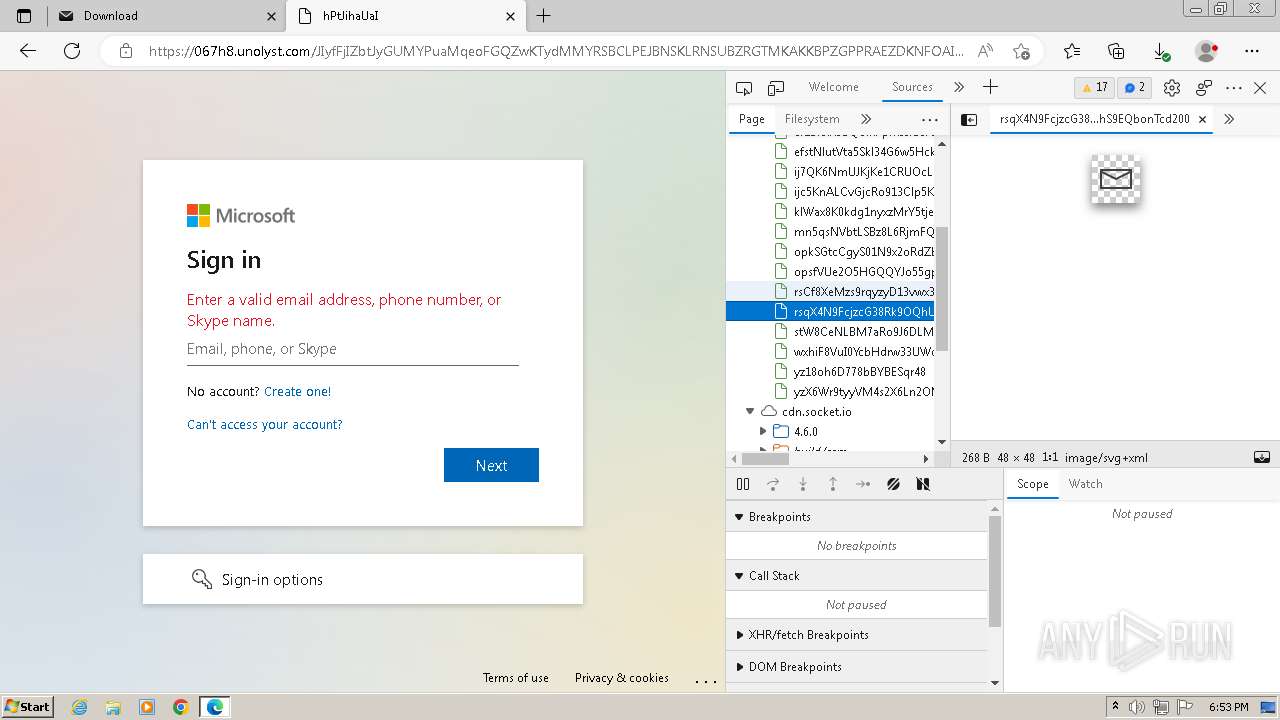This screenshot has height=720, width=1280.
Task: Expand more navigator tabs chevron
Action: pos(866,119)
